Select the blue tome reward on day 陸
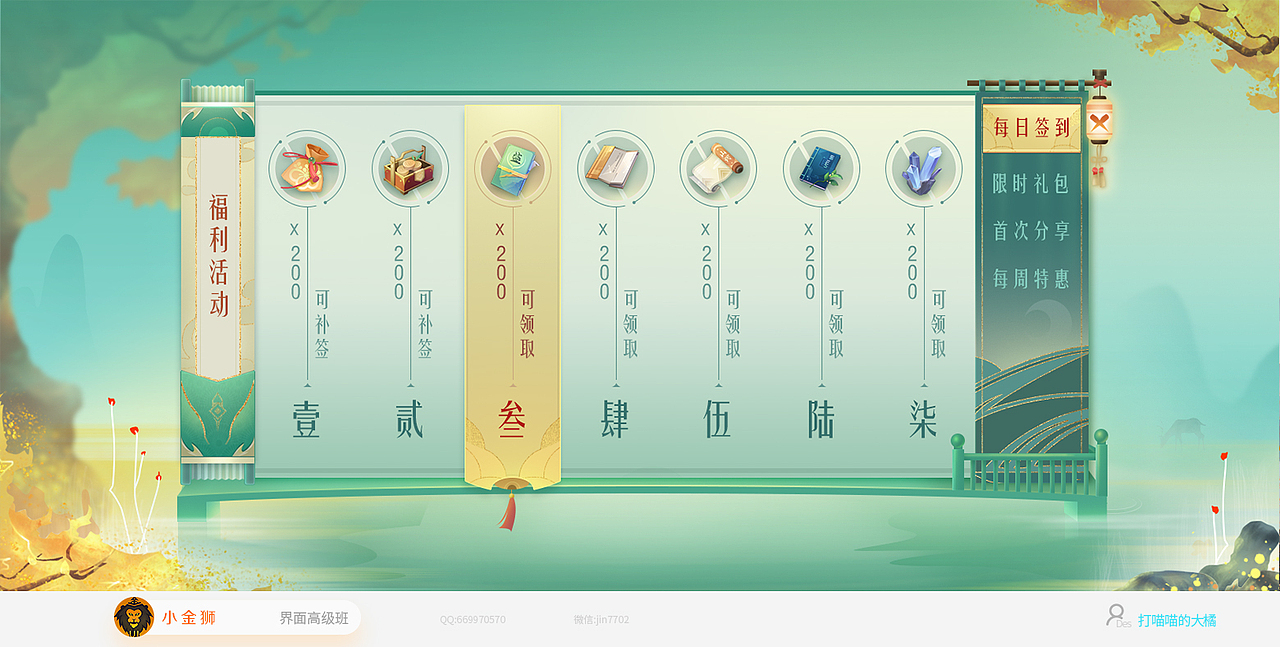1280x647 pixels. (821, 168)
